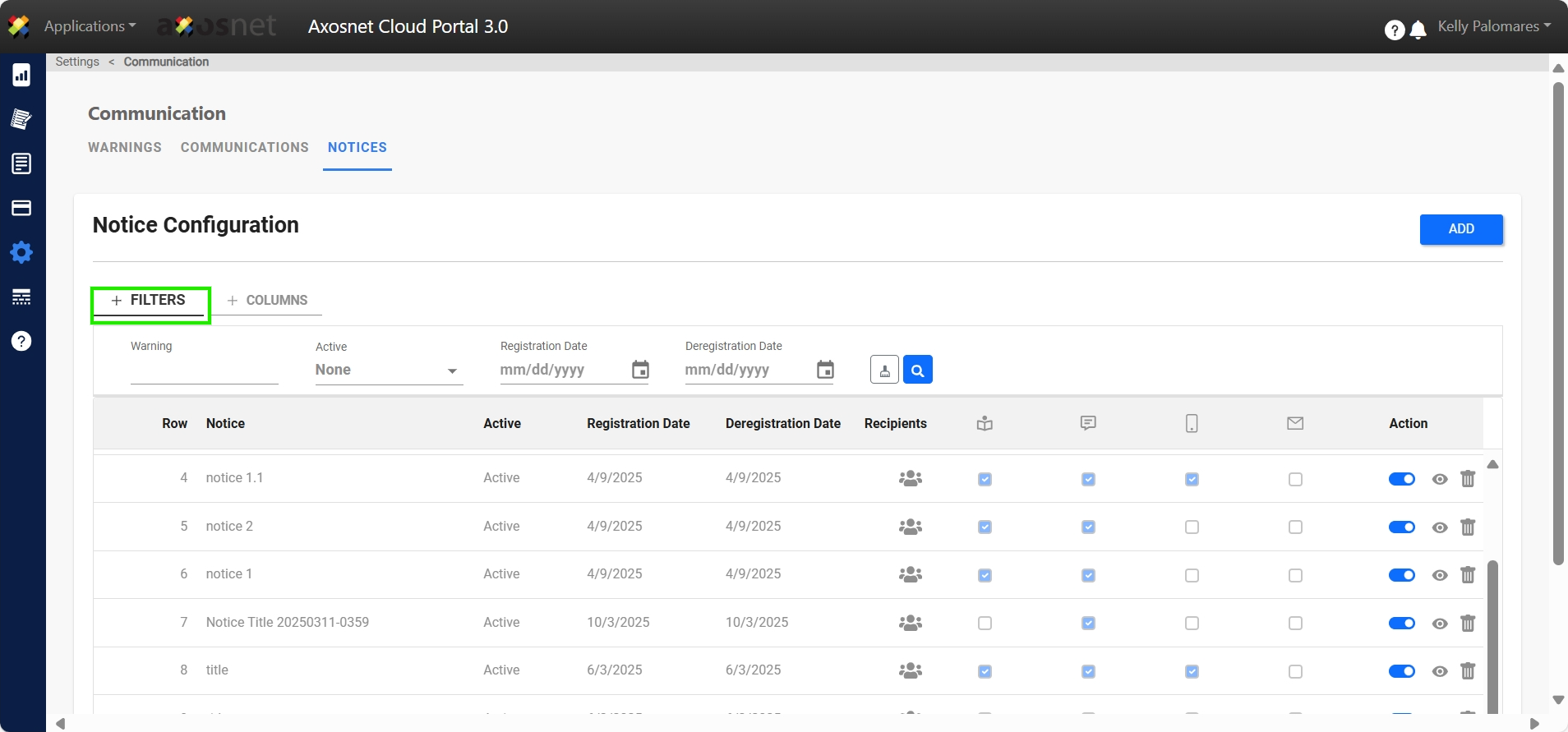
Task: Open recipients for notice 2
Action: click(x=910, y=527)
